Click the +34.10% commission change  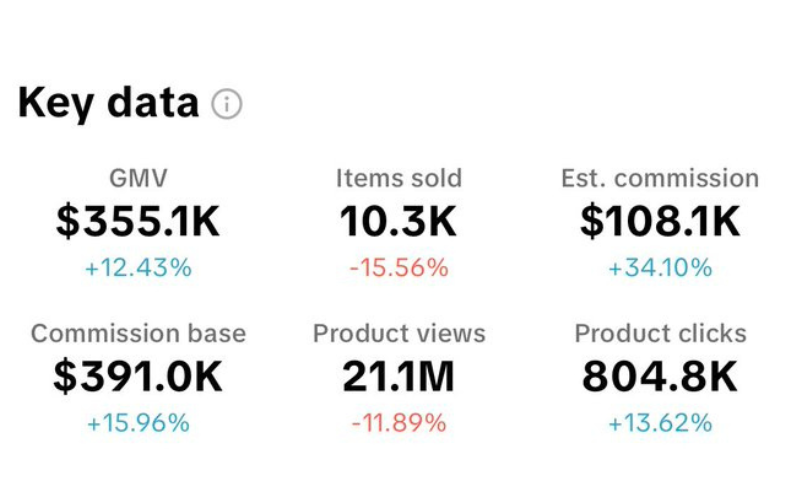tap(660, 268)
